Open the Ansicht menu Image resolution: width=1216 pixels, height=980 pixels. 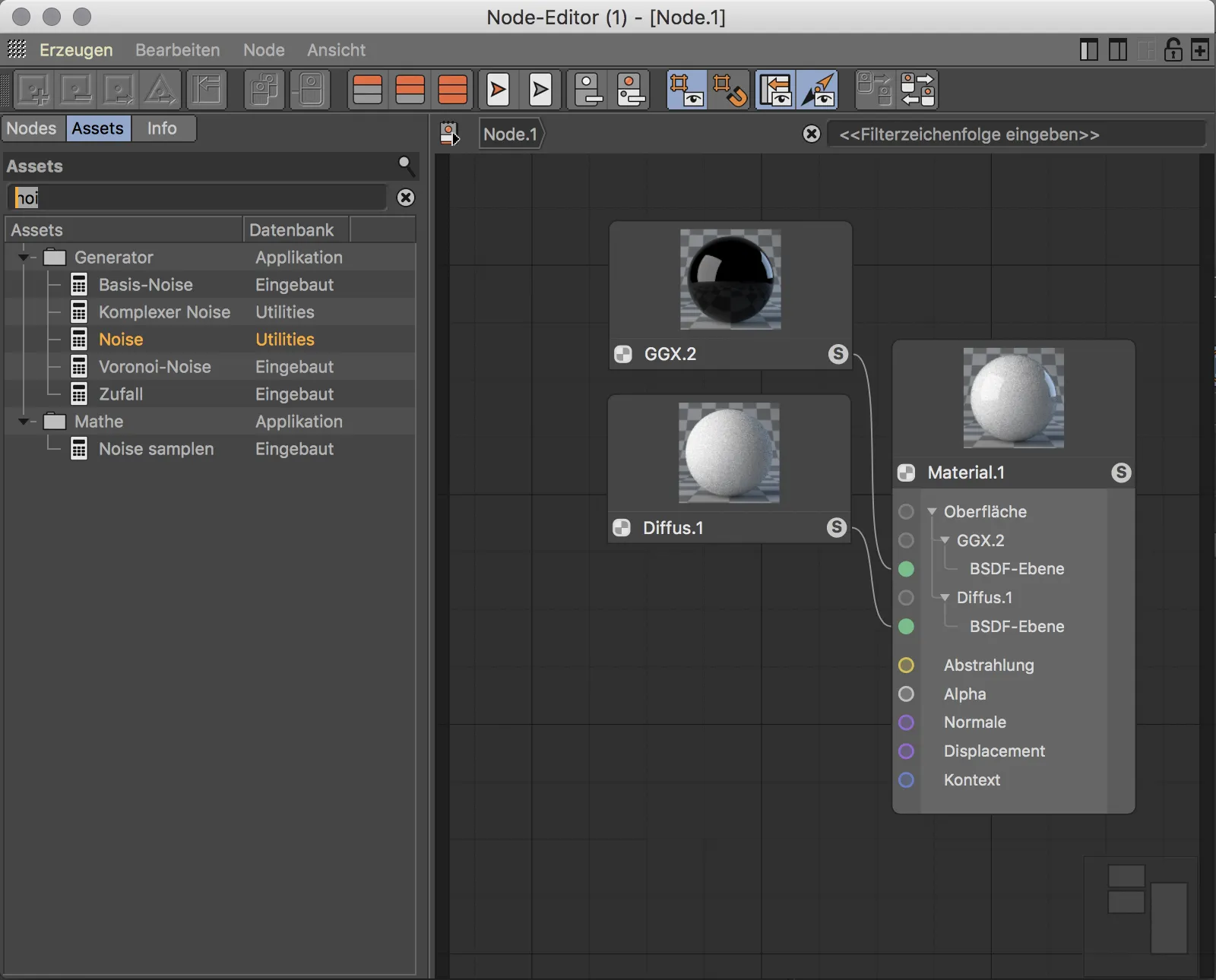click(x=336, y=50)
